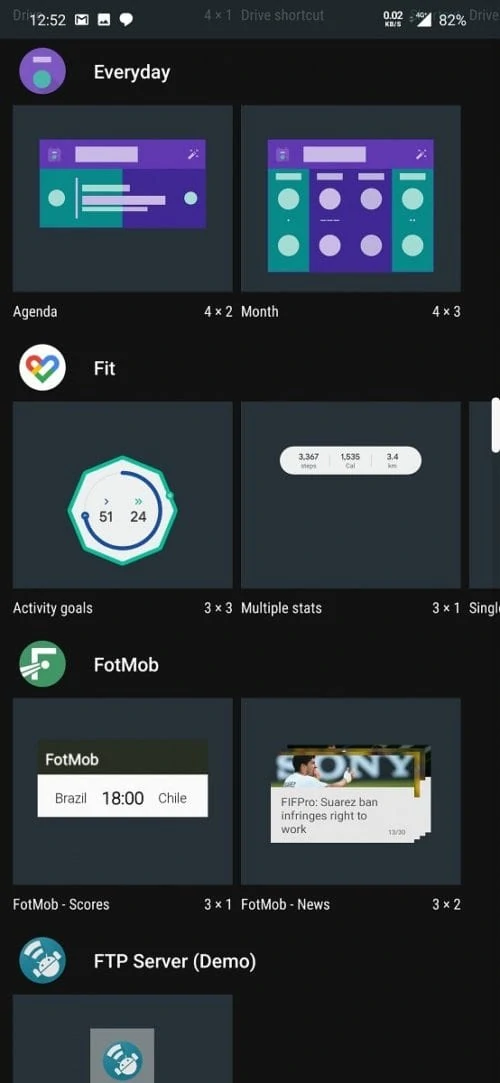The image size is (500, 1083).
Task: Select the Everyday Agenda widget preview
Action: (122, 198)
